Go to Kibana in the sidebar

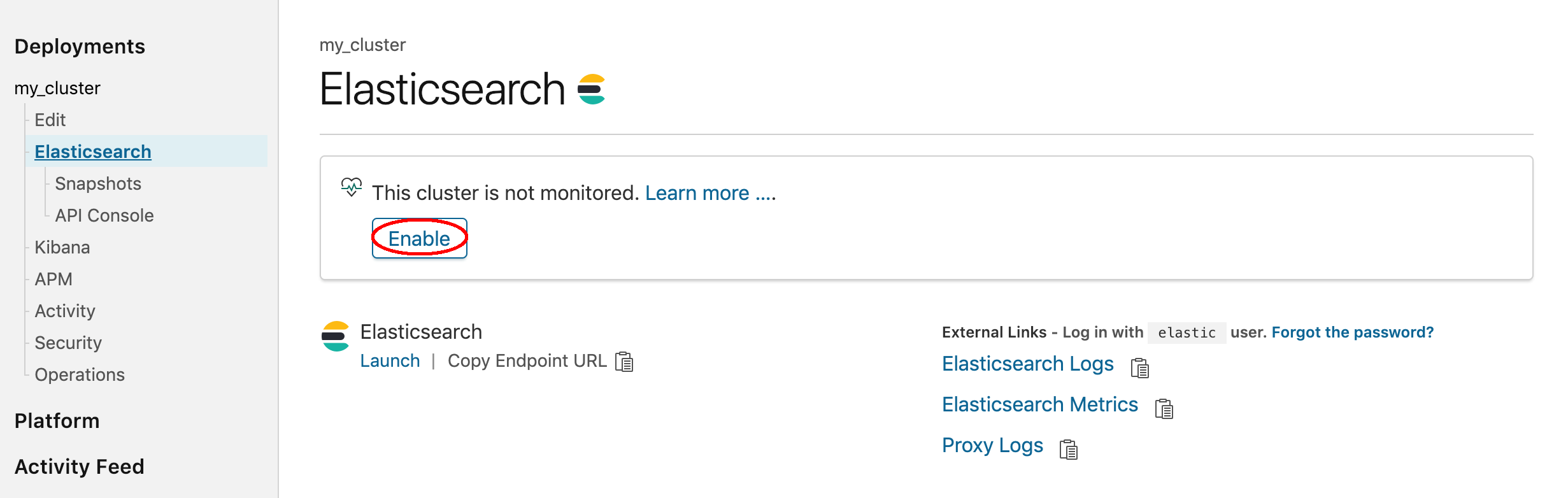tap(62, 247)
